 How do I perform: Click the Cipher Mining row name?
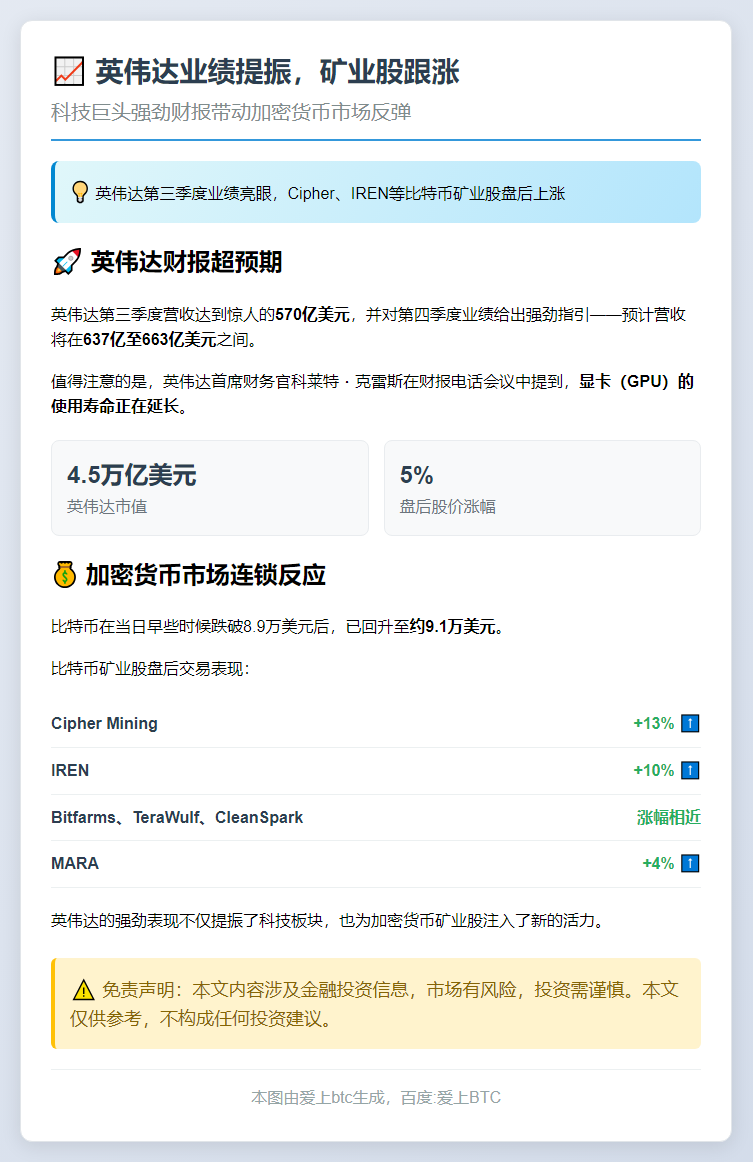(105, 723)
